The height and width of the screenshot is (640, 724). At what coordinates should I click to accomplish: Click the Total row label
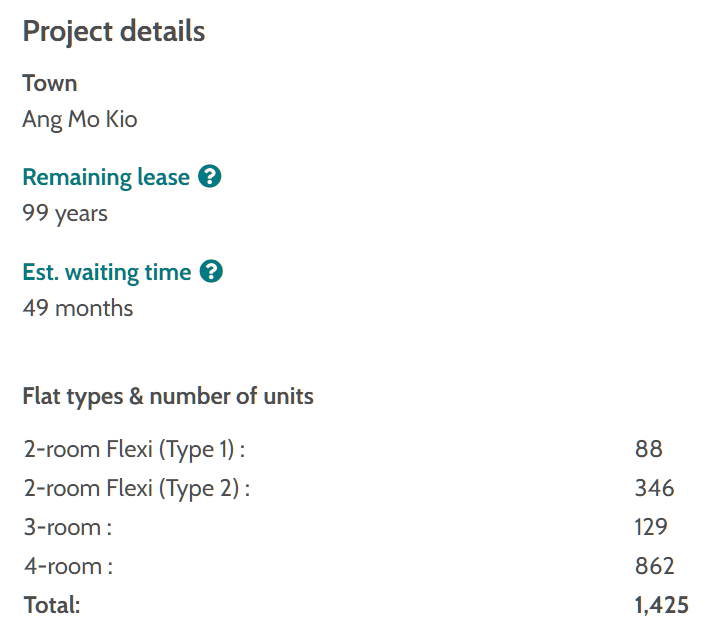point(51,605)
